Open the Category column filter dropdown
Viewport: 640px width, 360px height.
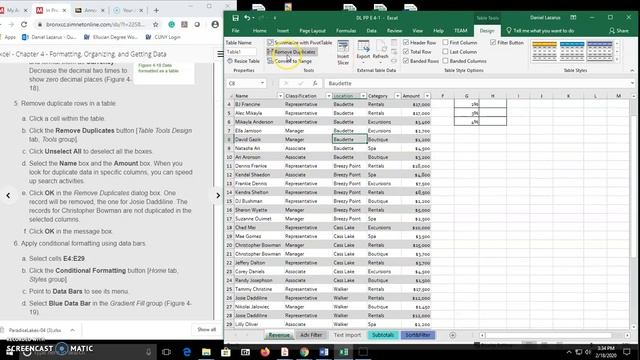[x=397, y=96]
